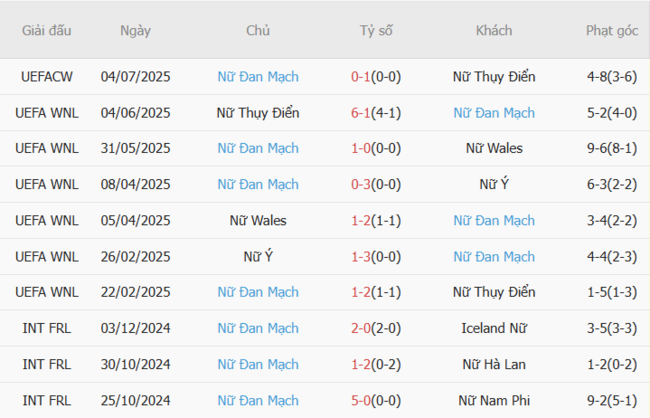This screenshot has height=418, width=650.
Task: Click the Phạt góc column header
Action: click(x=612, y=30)
